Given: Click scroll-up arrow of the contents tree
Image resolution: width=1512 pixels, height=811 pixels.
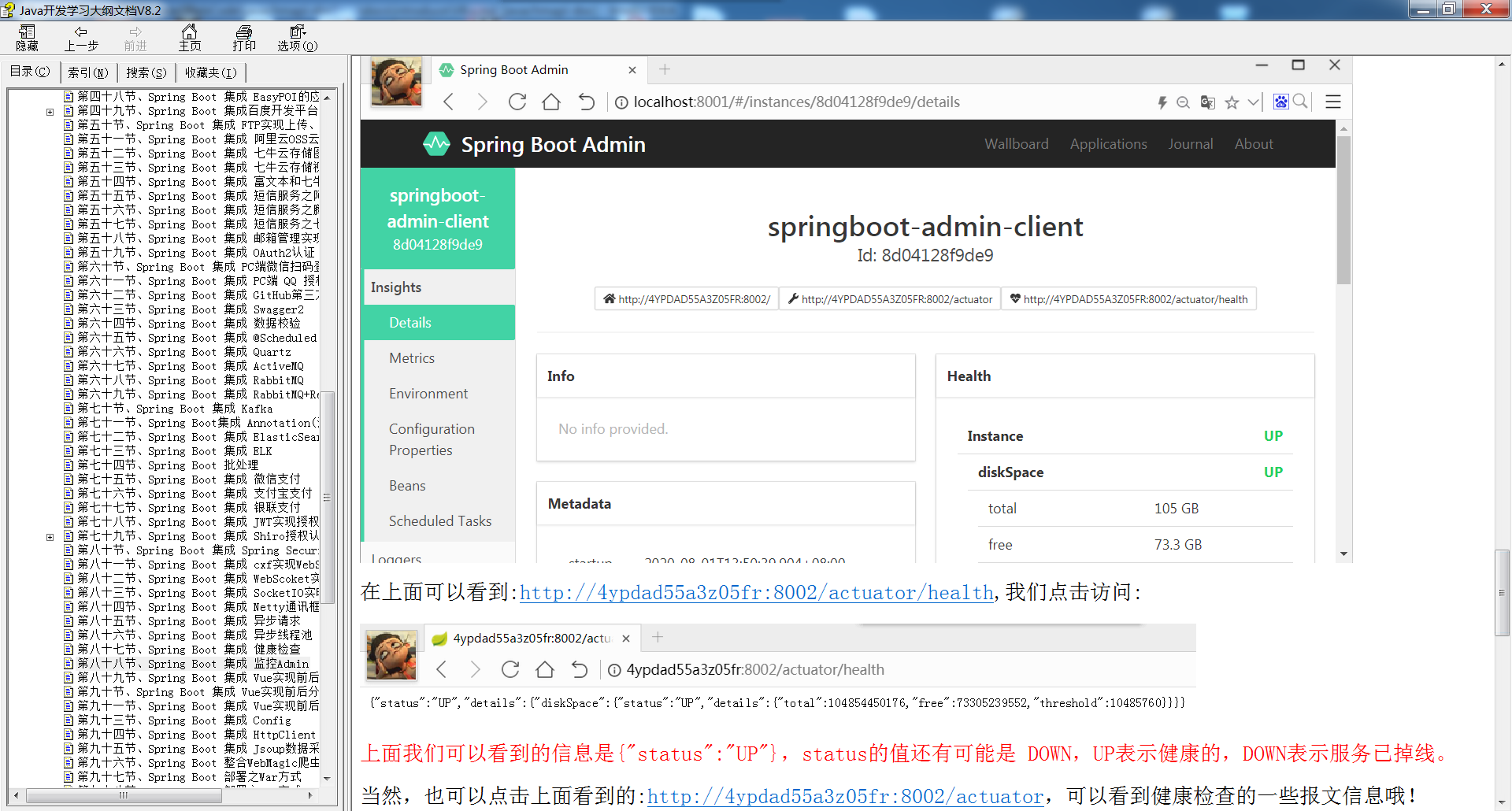Looking at the screenshot, I should pyautogui.click(x=327, y=98).
